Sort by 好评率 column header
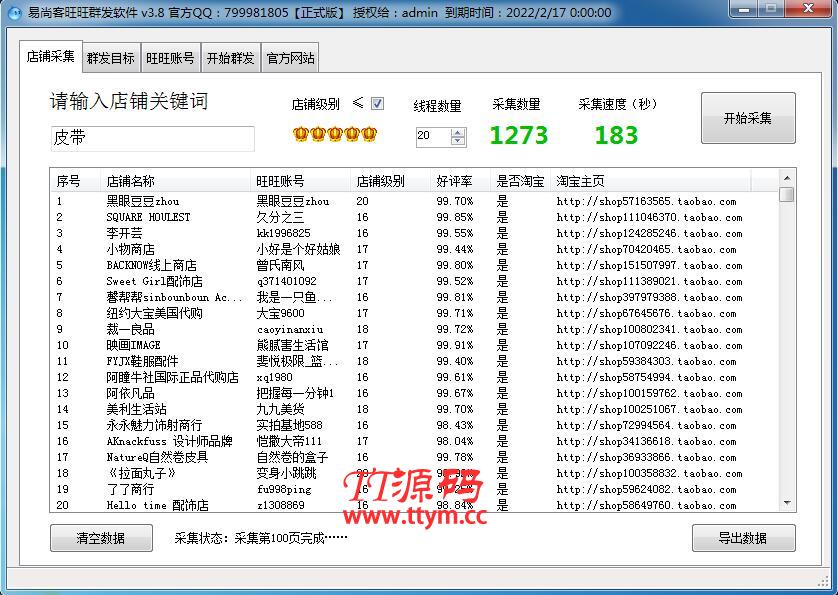The width and height of the screenshot is (838, 595). point(460,181)
